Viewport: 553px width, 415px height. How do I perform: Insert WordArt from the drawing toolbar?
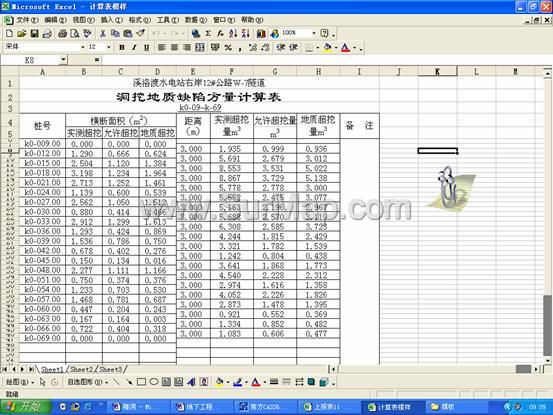pos(192,382)
